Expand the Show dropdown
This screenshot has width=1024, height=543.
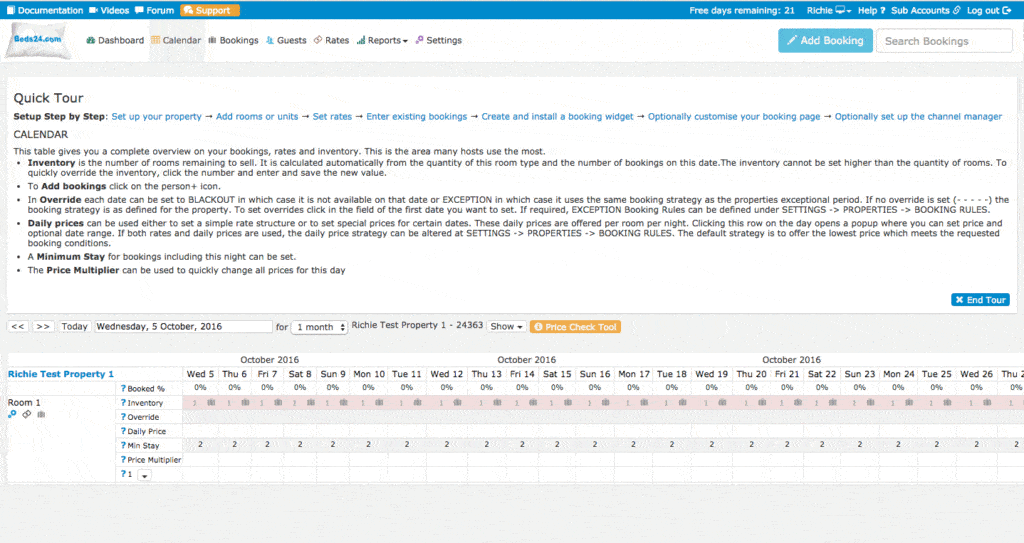pyautogui.click(x=507, y=327)
